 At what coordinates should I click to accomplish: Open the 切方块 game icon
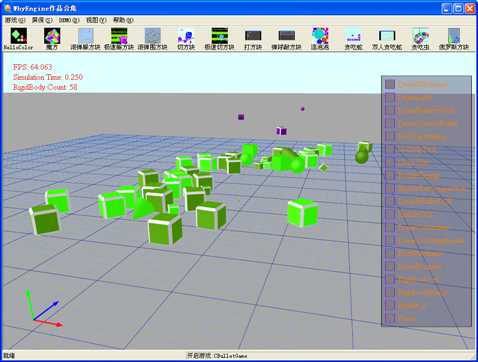tap(186, 36)
